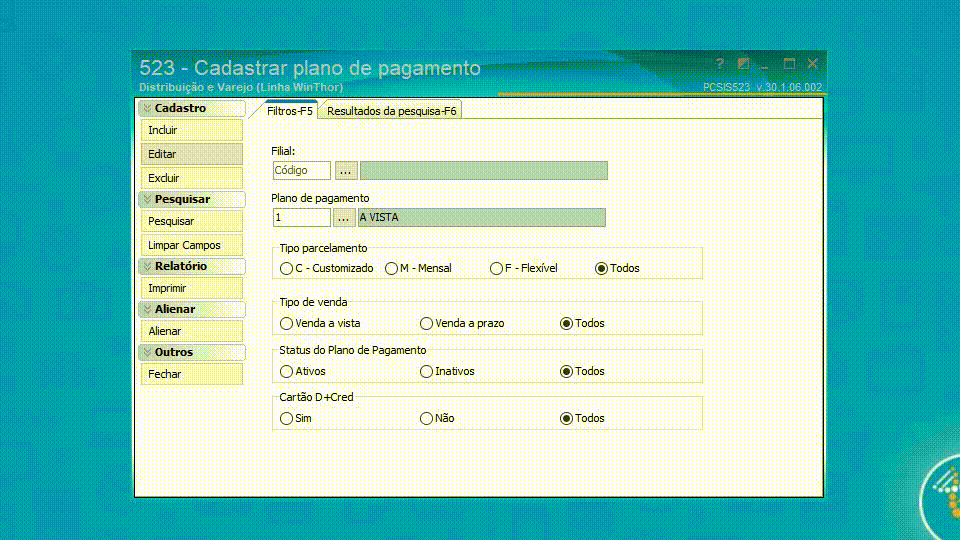Minimize the 523 window
Image resolution: width=960 pixels, height=540 pixels.
(765, 65)
